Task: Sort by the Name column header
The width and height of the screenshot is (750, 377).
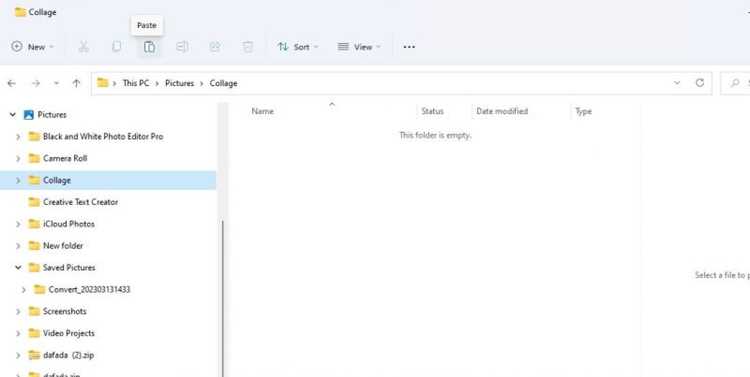Action: (263, 111)
